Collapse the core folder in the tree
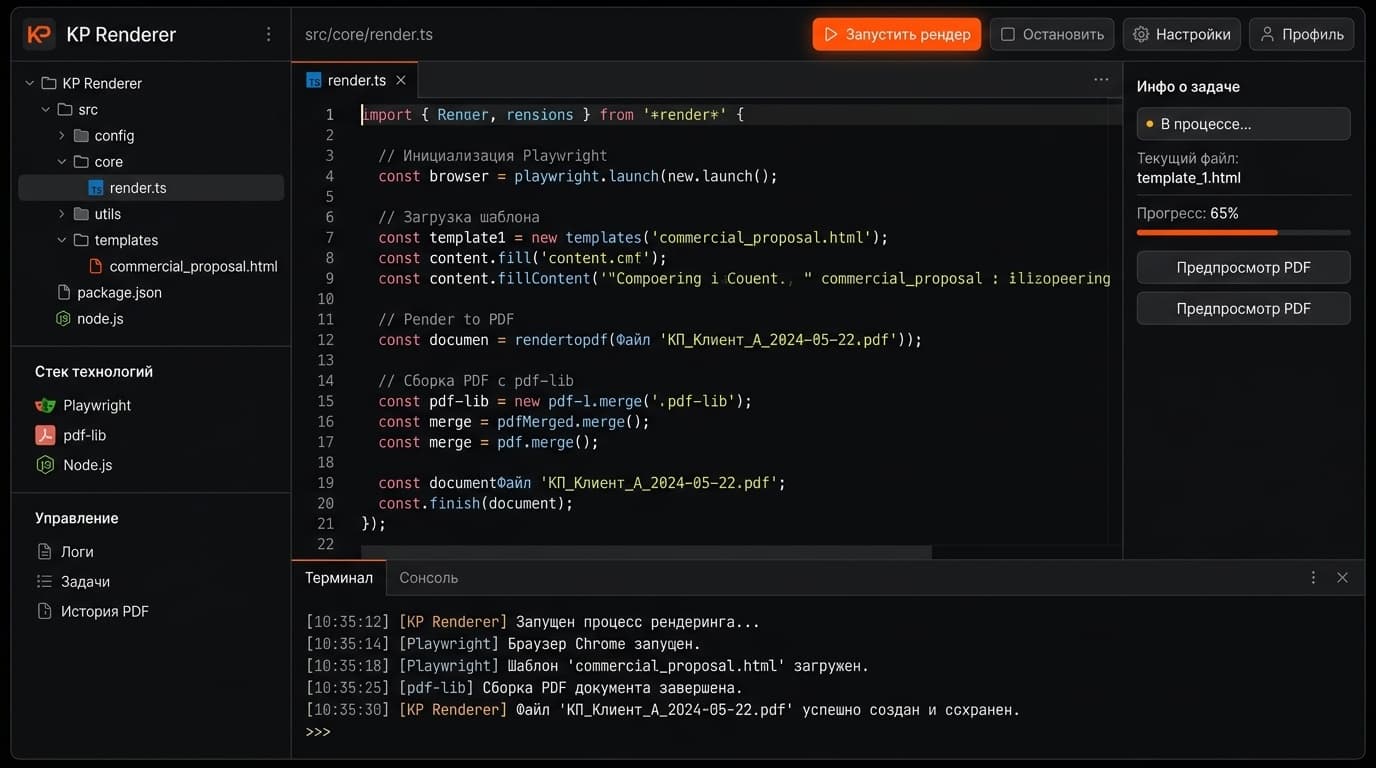The width and height of the screenshot is (1376, 768). pyautogui.click(x=63, y=161)
